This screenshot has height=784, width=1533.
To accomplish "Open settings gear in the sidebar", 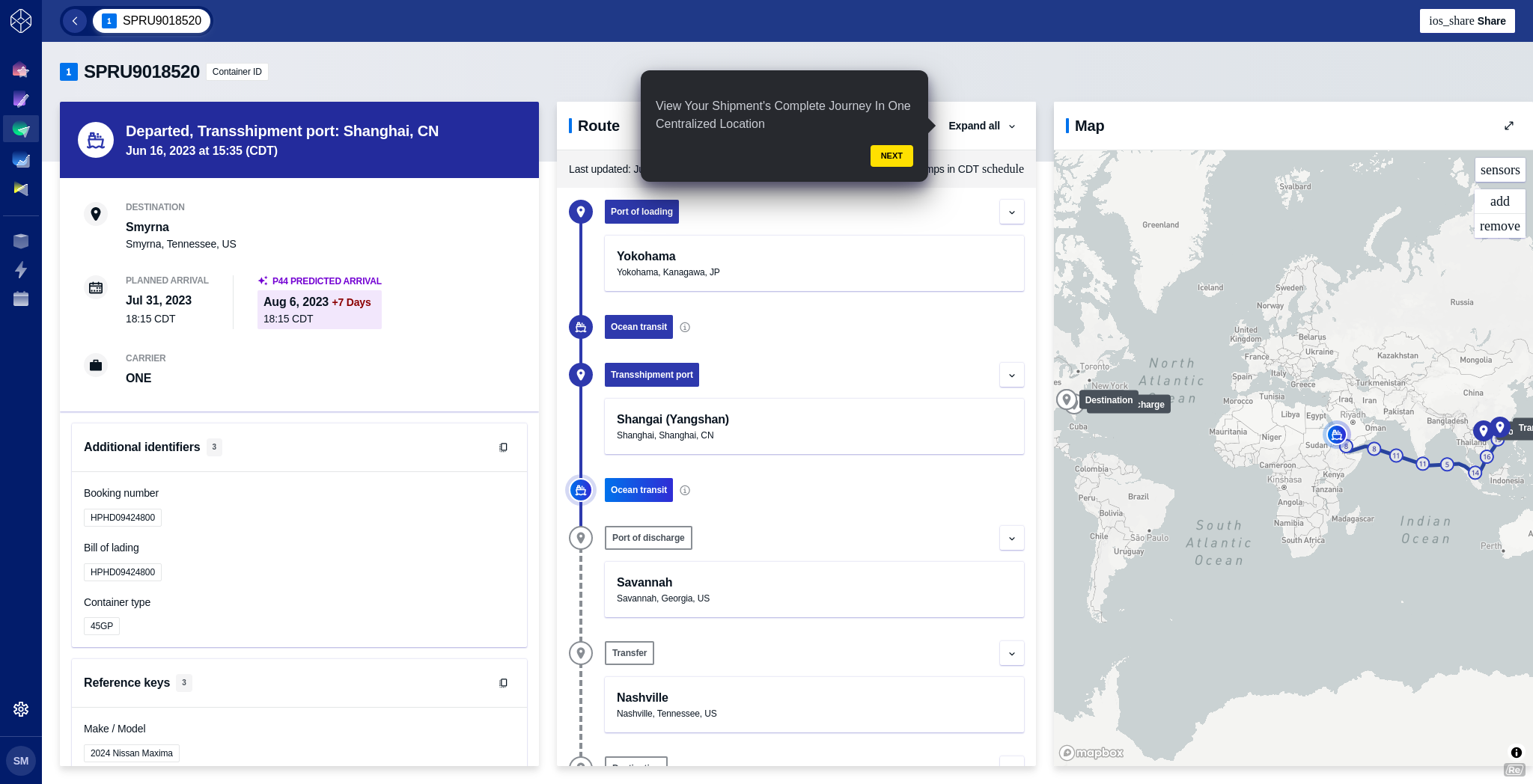I will (21, 709).
